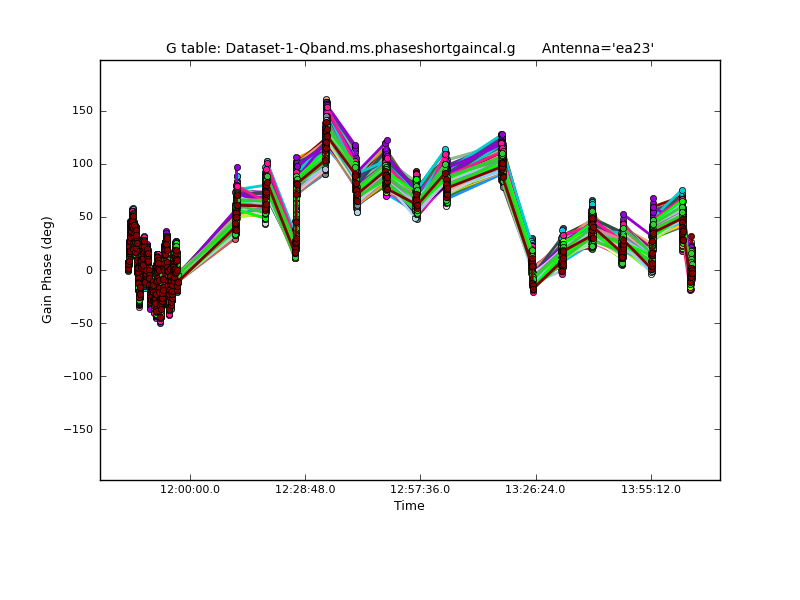Click the highest gain phase data peak

(x=326, y=101)
